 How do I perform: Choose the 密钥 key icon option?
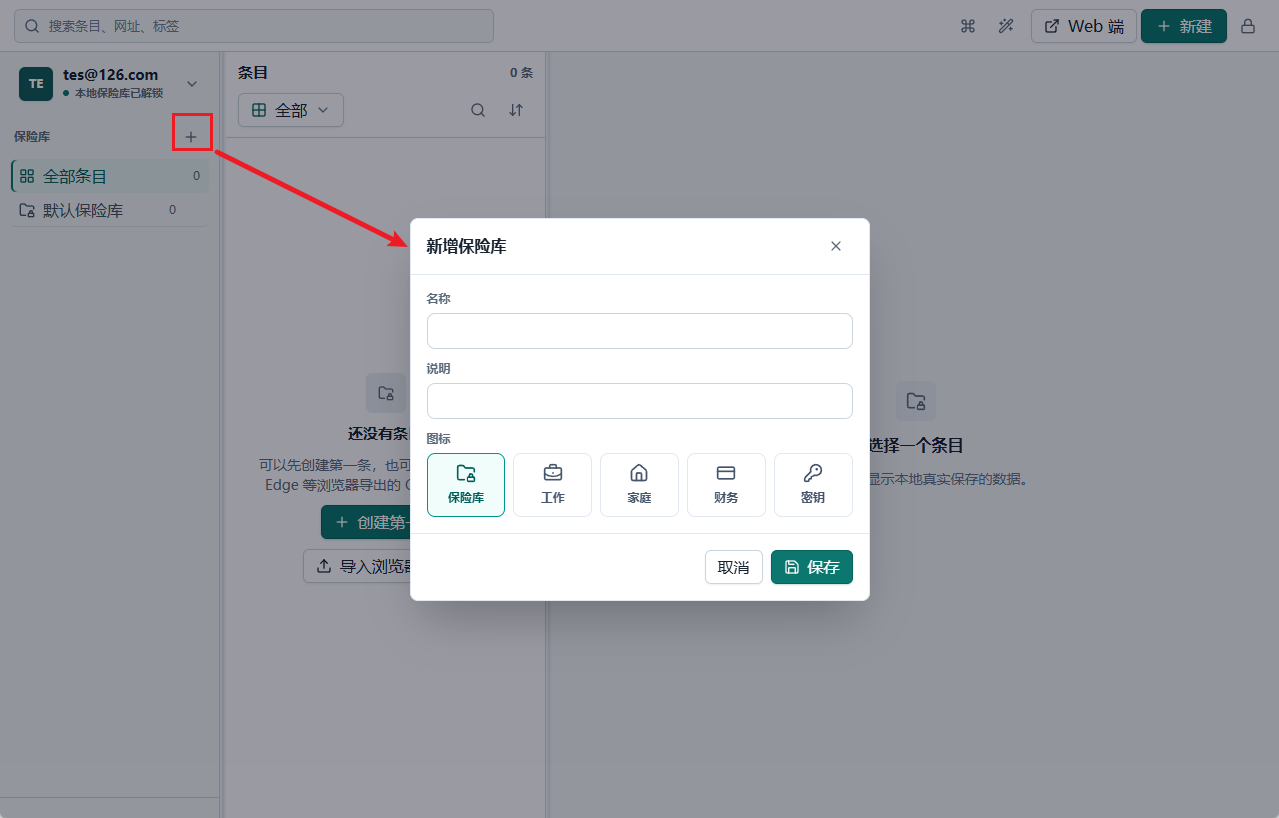813,485
